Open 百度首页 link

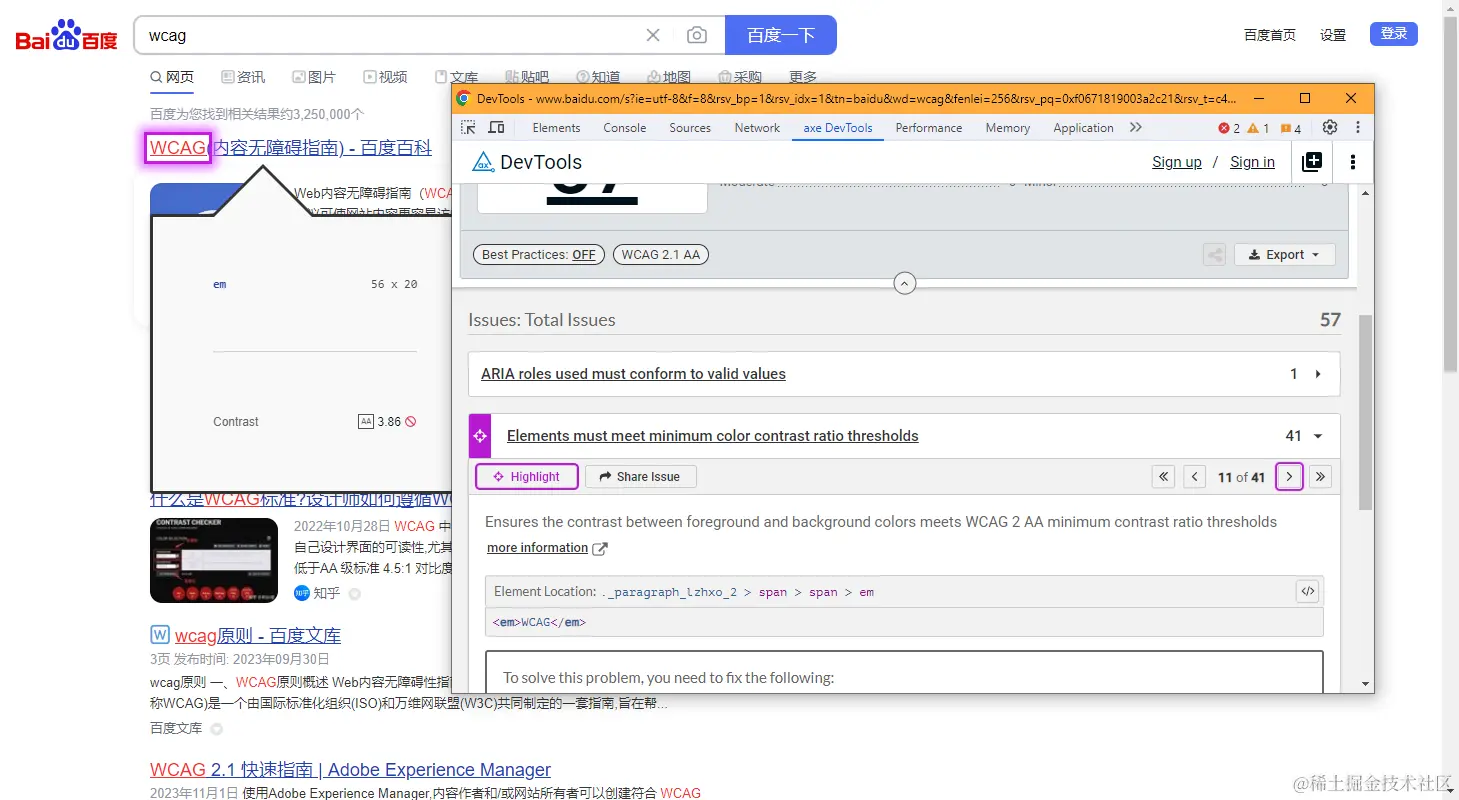coord(1270,35)
